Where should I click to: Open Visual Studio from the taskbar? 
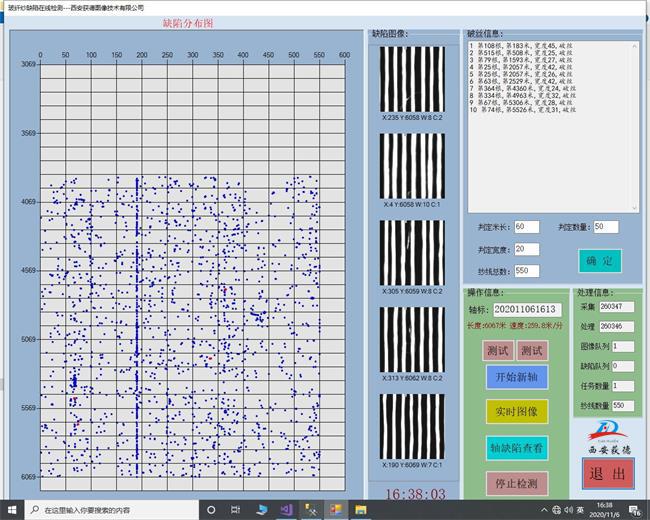(285, 510)
